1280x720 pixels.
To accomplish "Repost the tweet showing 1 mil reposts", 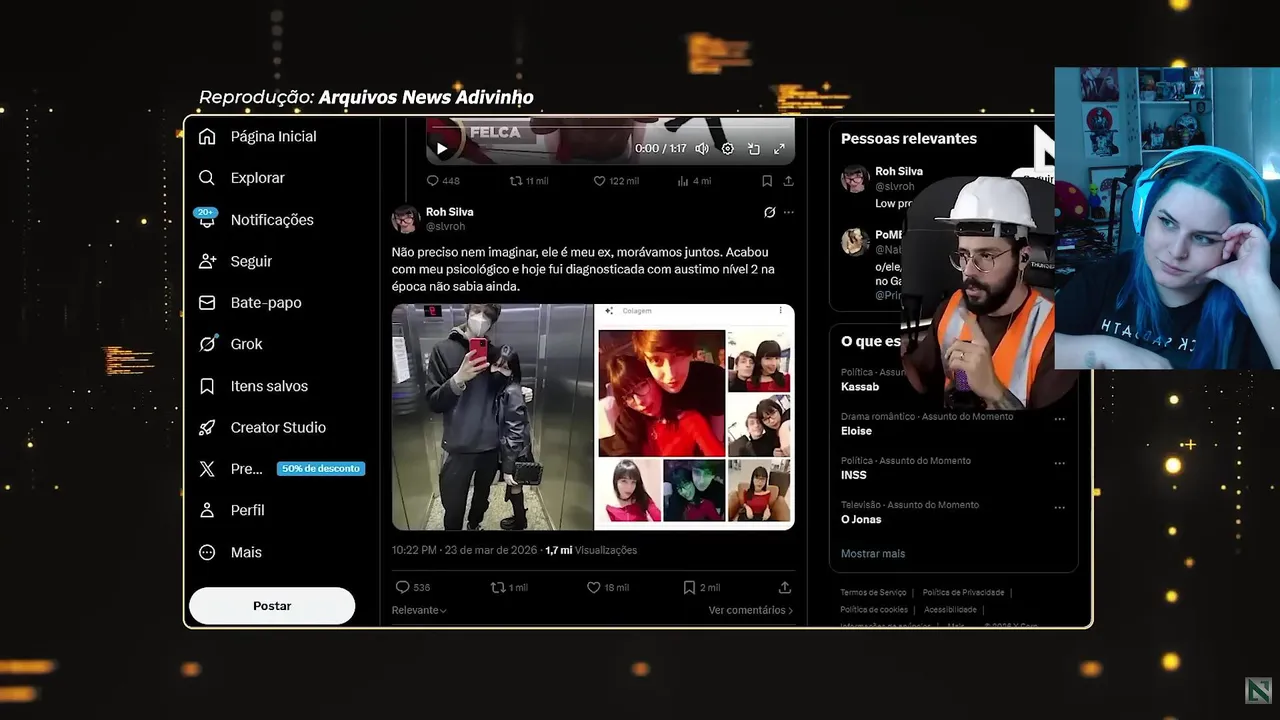I will [509, 588].
